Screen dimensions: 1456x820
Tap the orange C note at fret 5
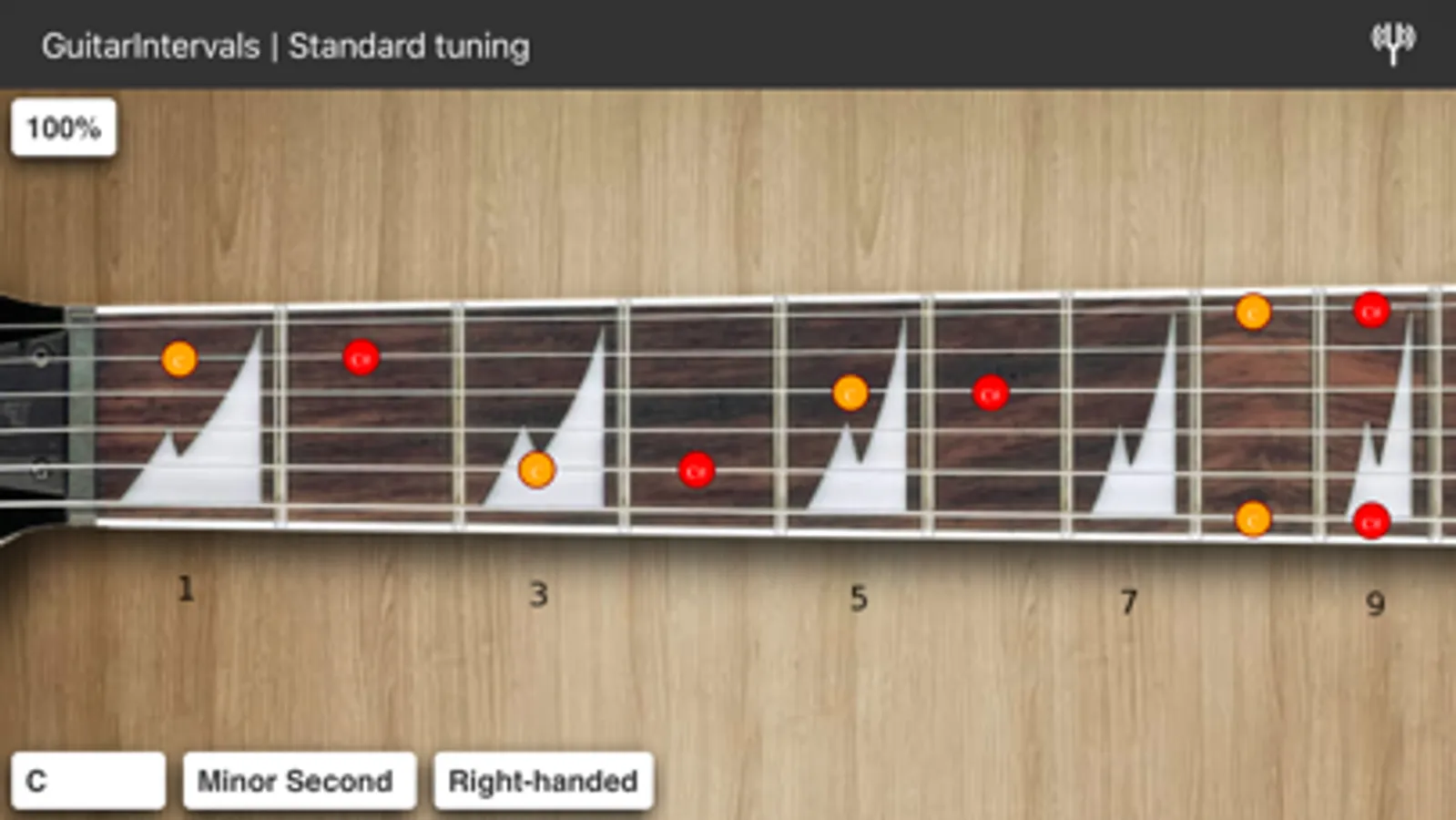coord(850,394)
